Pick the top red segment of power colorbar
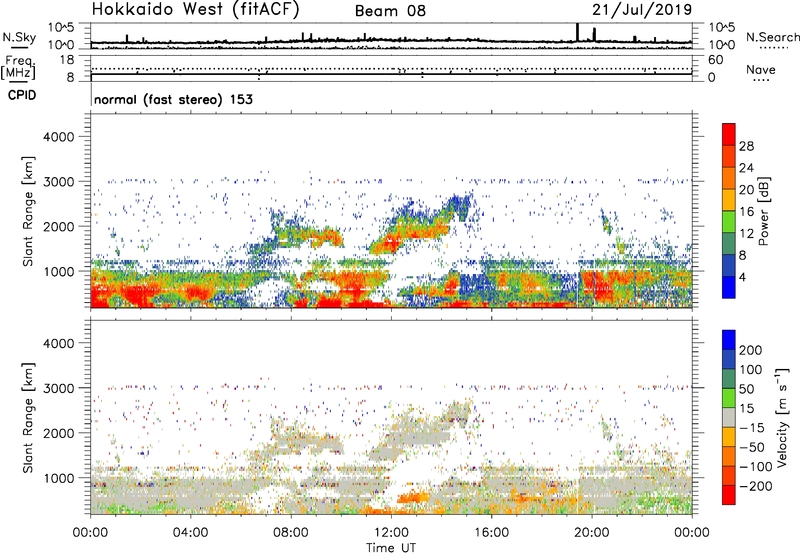Viewport: 800px width, 554px height. (729, 134)
